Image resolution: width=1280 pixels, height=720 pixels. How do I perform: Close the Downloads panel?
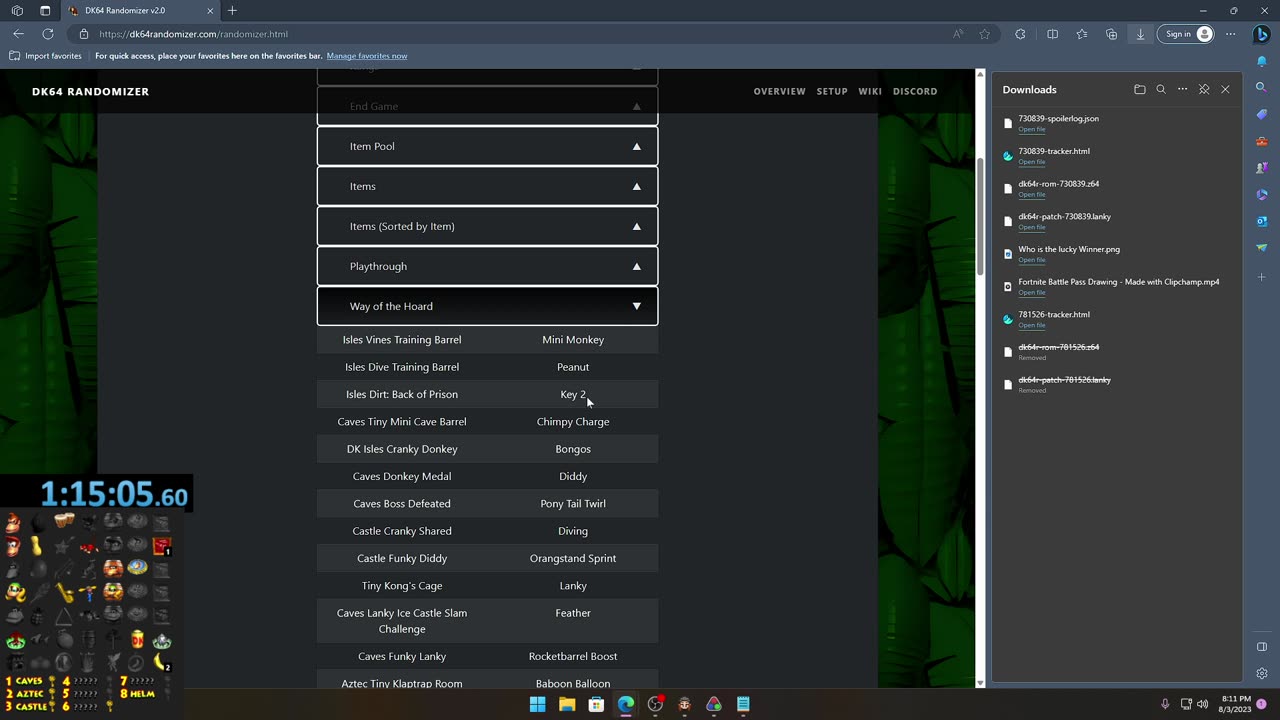(x=1225, y=89)
